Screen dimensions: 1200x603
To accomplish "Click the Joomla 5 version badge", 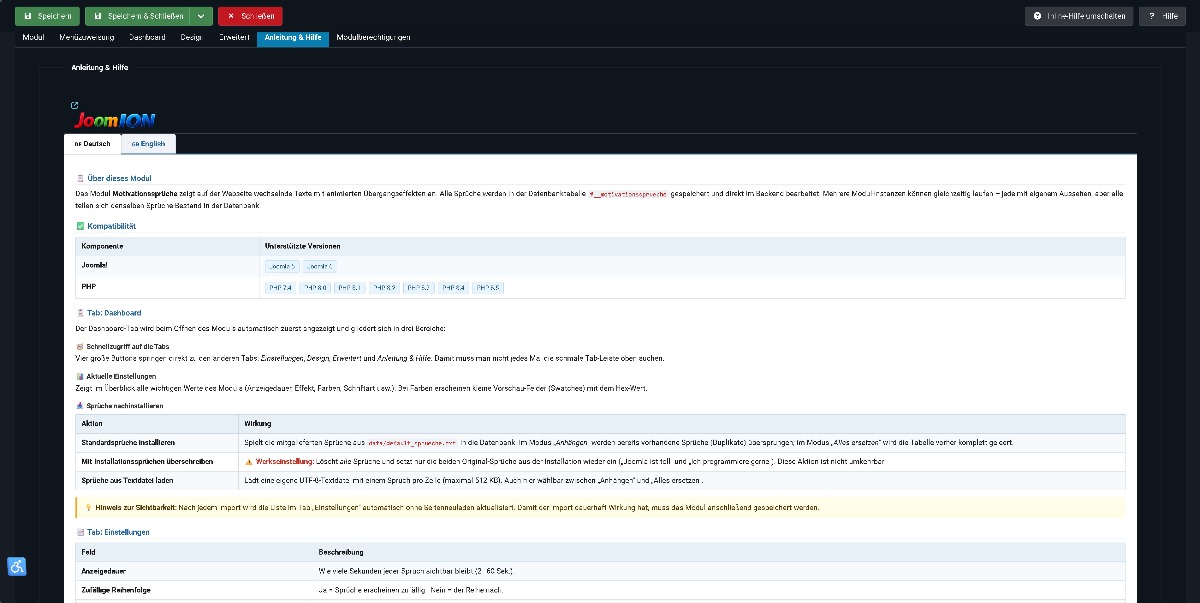I will click(283, 267).
